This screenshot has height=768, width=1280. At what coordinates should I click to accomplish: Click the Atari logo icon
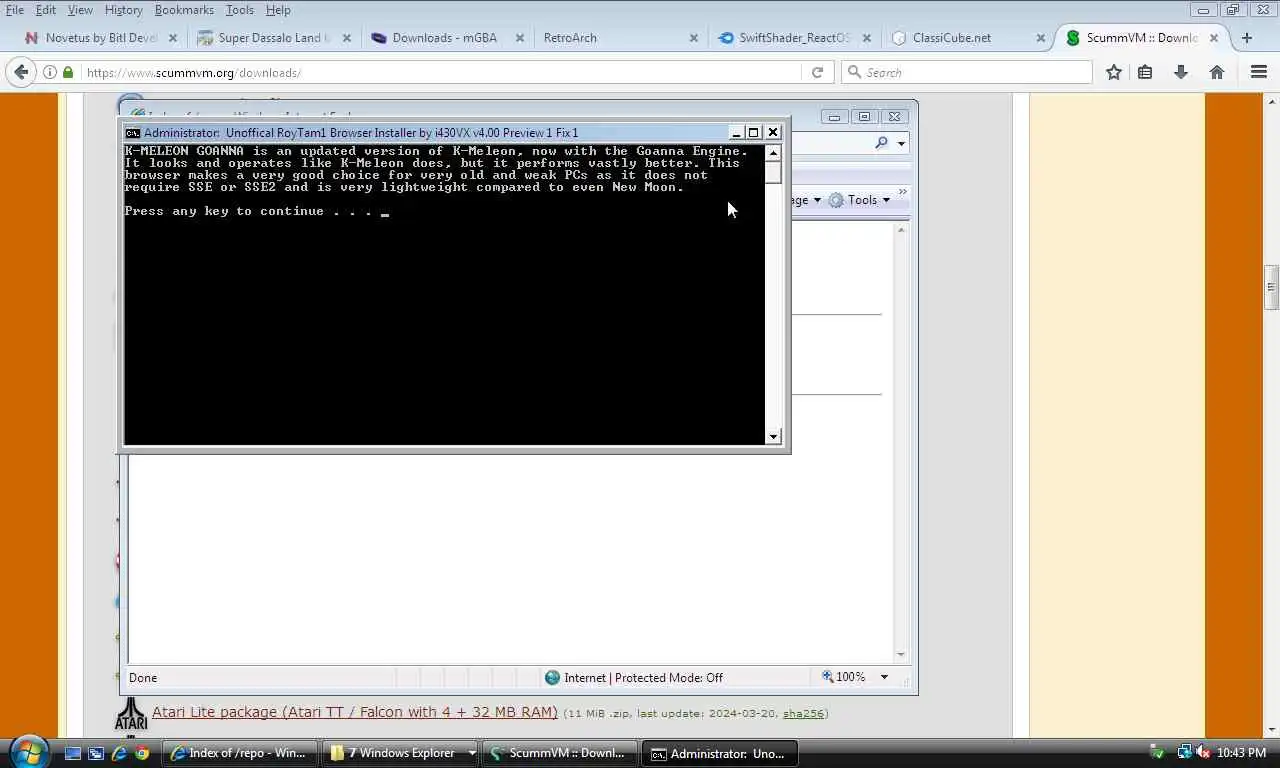tap(131, 714)
